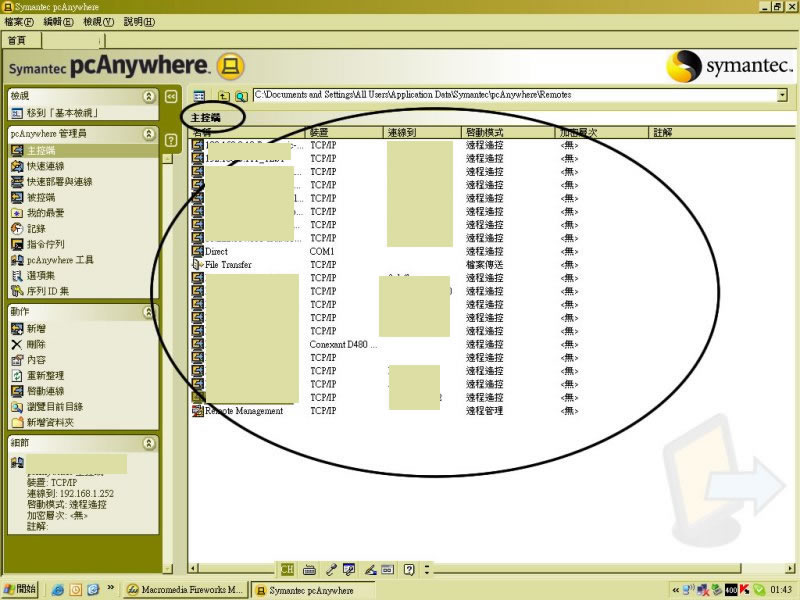Collapse the 檢視 panel section
The height and width of the screenshot is (600, 800).
point(148,96)
